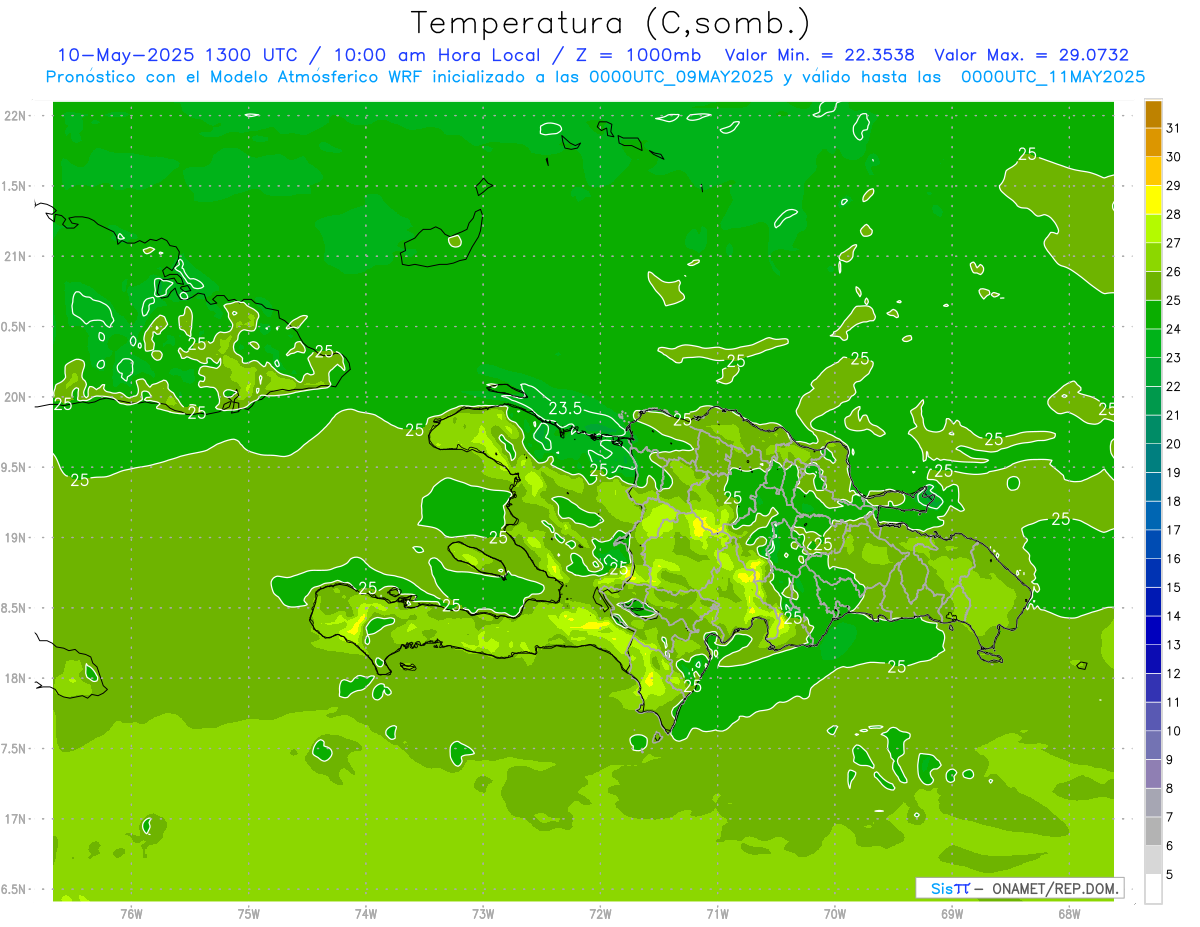Click the title 'Temperatura (C,somb.)'
Image resolution: width=1200 pixels, height=927 pixels.
point(611,22)
